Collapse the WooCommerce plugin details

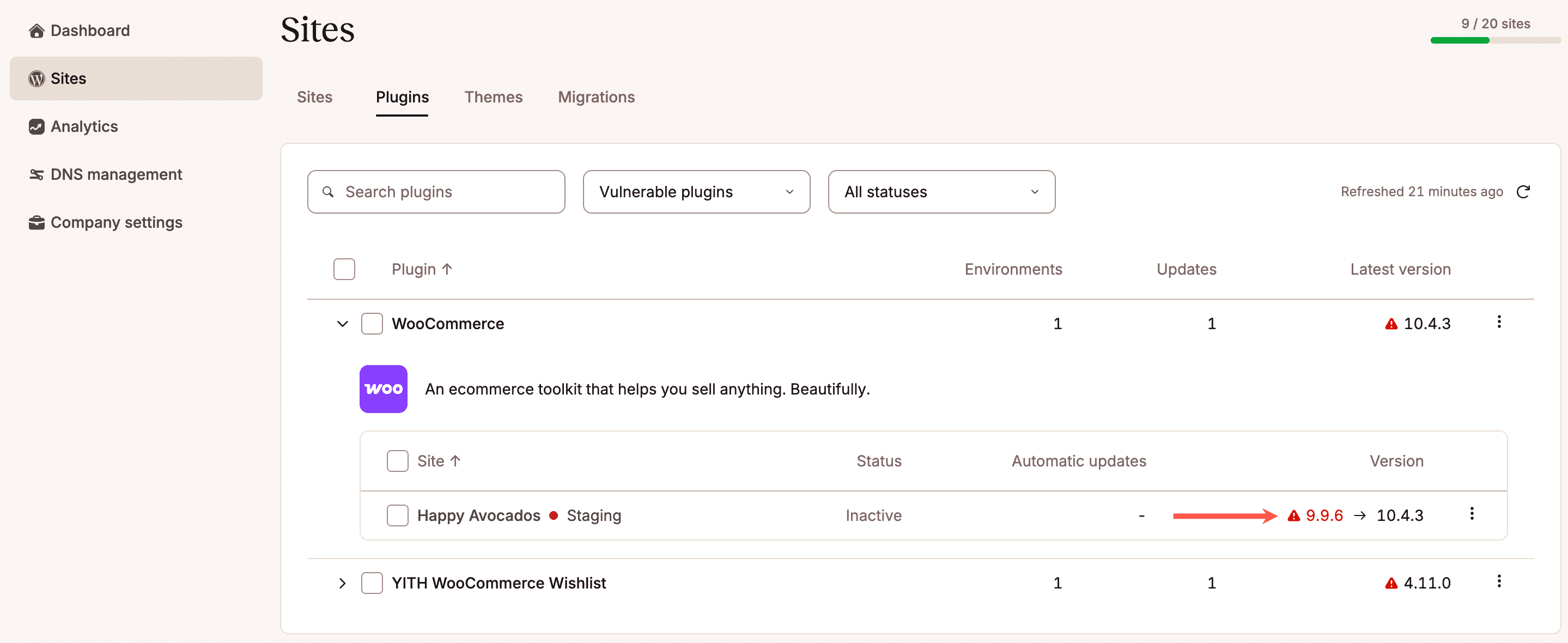(x=342, y=323)
